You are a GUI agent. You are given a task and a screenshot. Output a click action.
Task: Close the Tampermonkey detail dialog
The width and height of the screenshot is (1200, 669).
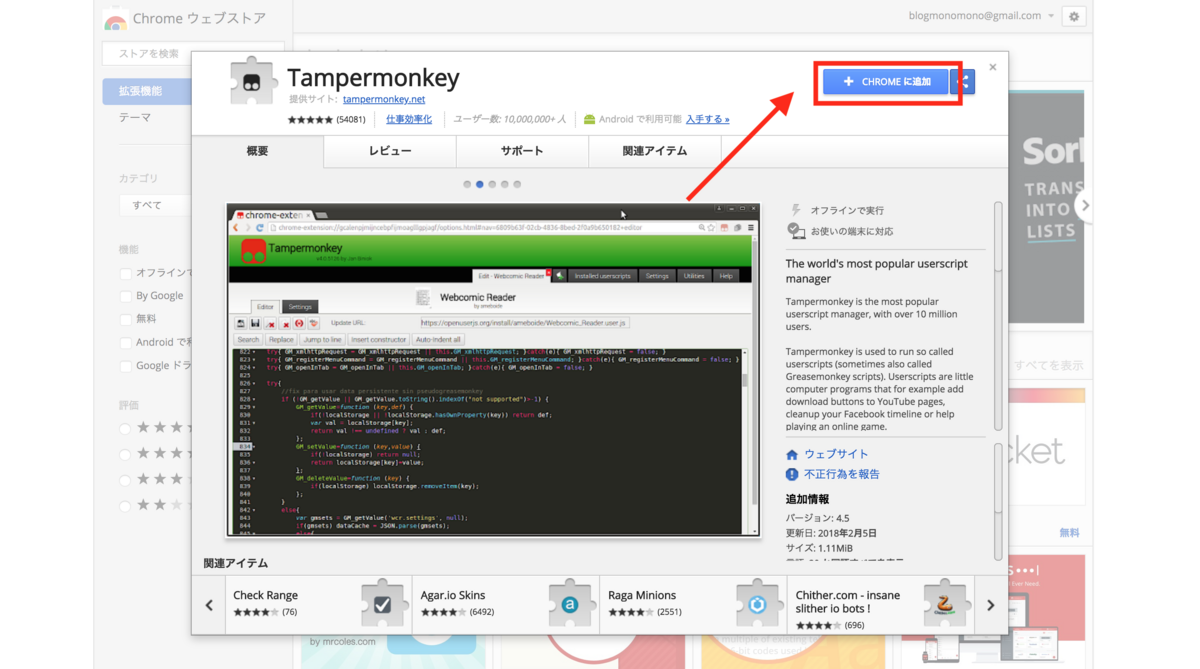coord(993,67)
